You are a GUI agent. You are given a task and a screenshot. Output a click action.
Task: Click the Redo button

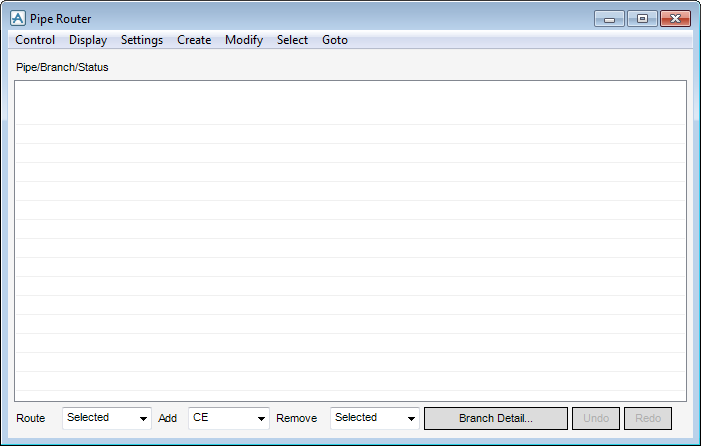tap(648, 418)
